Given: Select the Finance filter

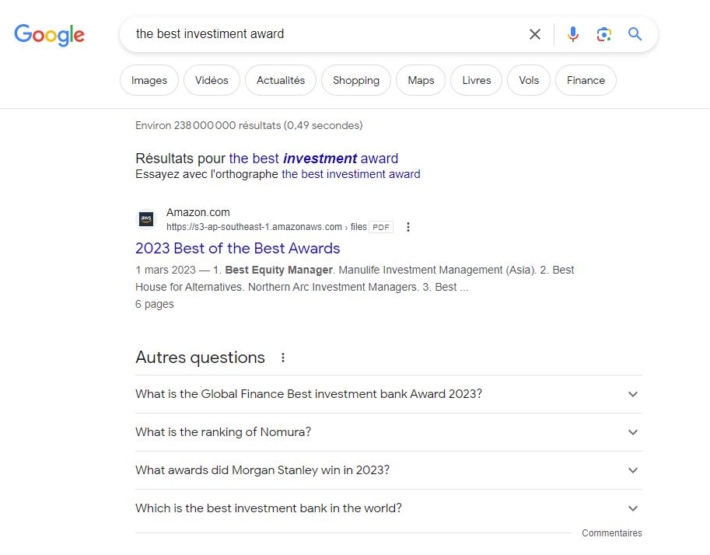Looking at the screenshot, I should point(586,80).
